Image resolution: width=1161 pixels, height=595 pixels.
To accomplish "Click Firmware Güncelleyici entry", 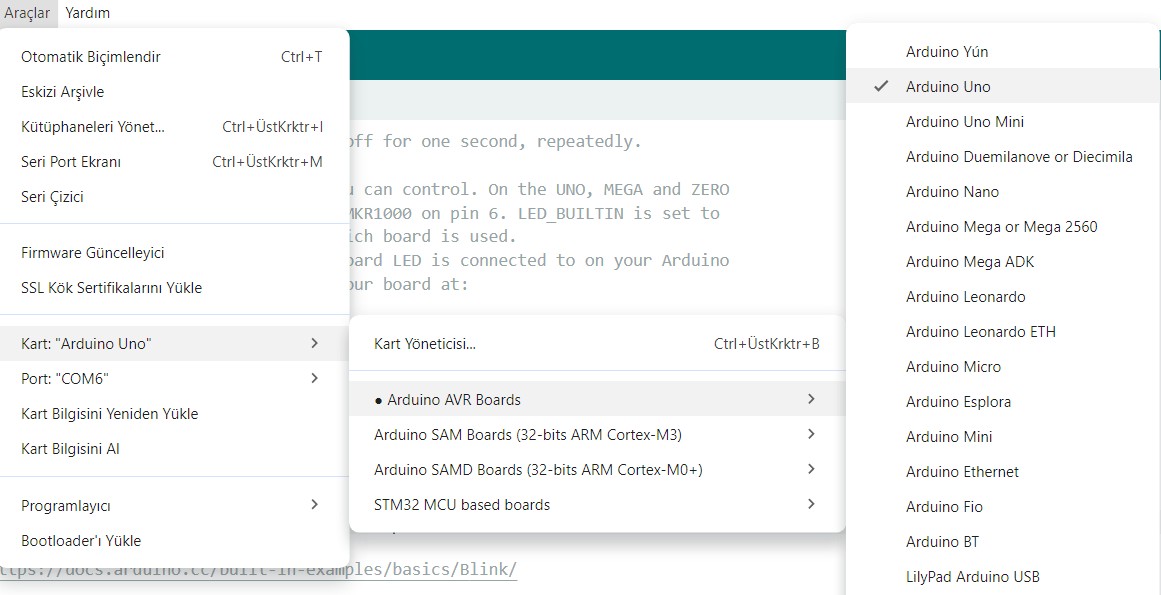I will [x=93, y=253].
